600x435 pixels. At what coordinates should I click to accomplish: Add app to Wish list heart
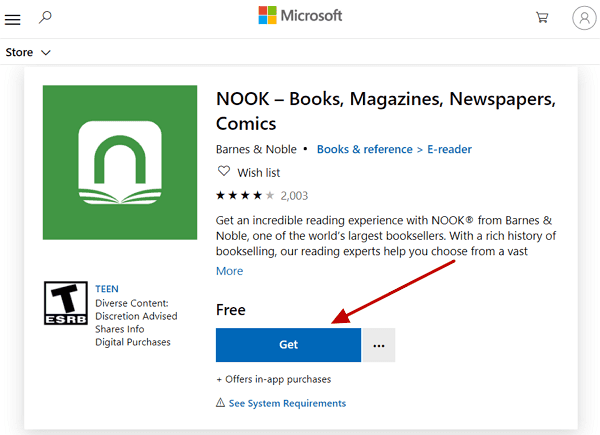(224, 171)
